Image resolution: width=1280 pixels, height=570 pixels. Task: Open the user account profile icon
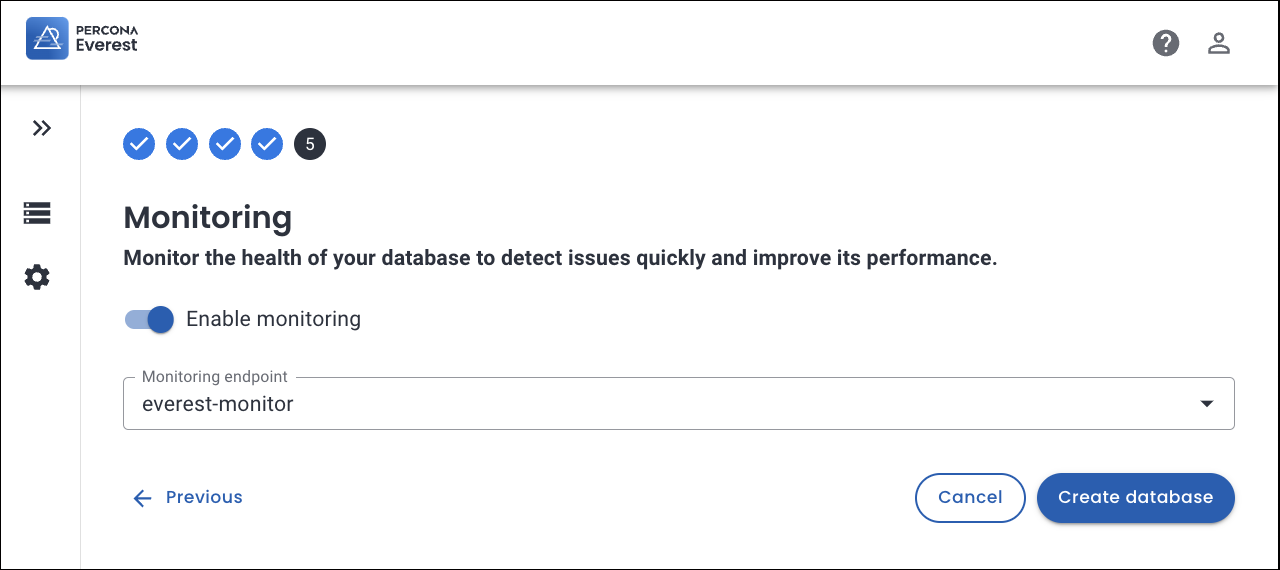tap(1218, 43)
